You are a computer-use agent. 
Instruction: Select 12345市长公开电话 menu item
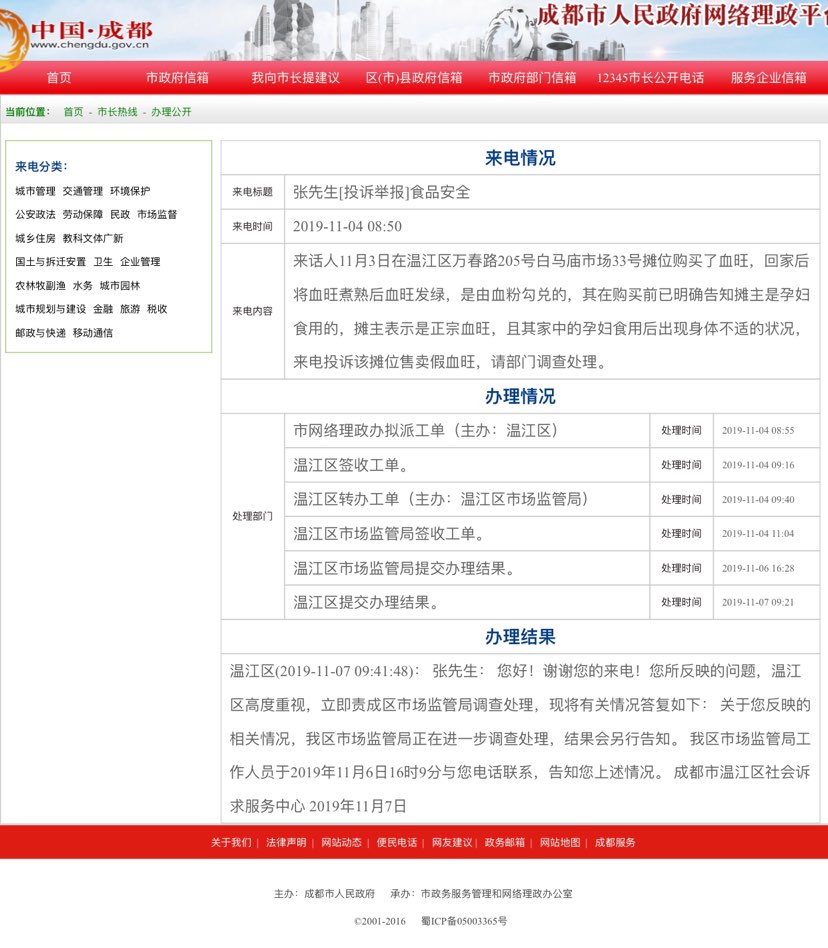tap(650, 78)
